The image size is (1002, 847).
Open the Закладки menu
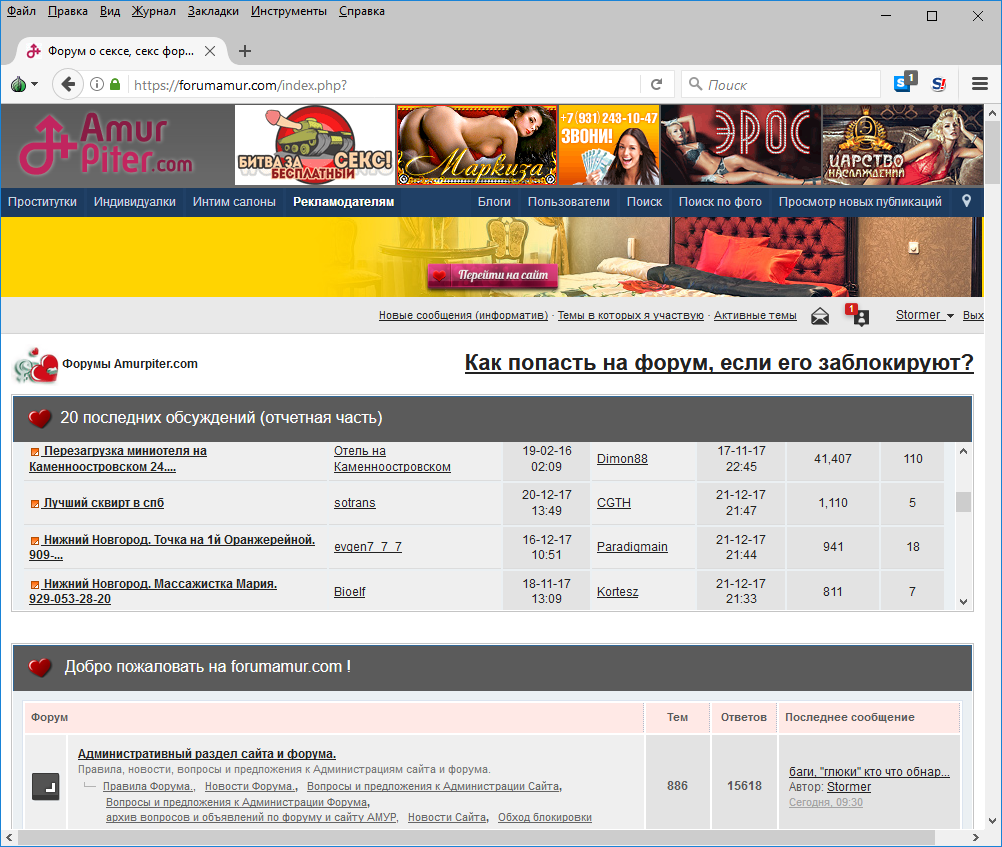(x=213, y=11)
